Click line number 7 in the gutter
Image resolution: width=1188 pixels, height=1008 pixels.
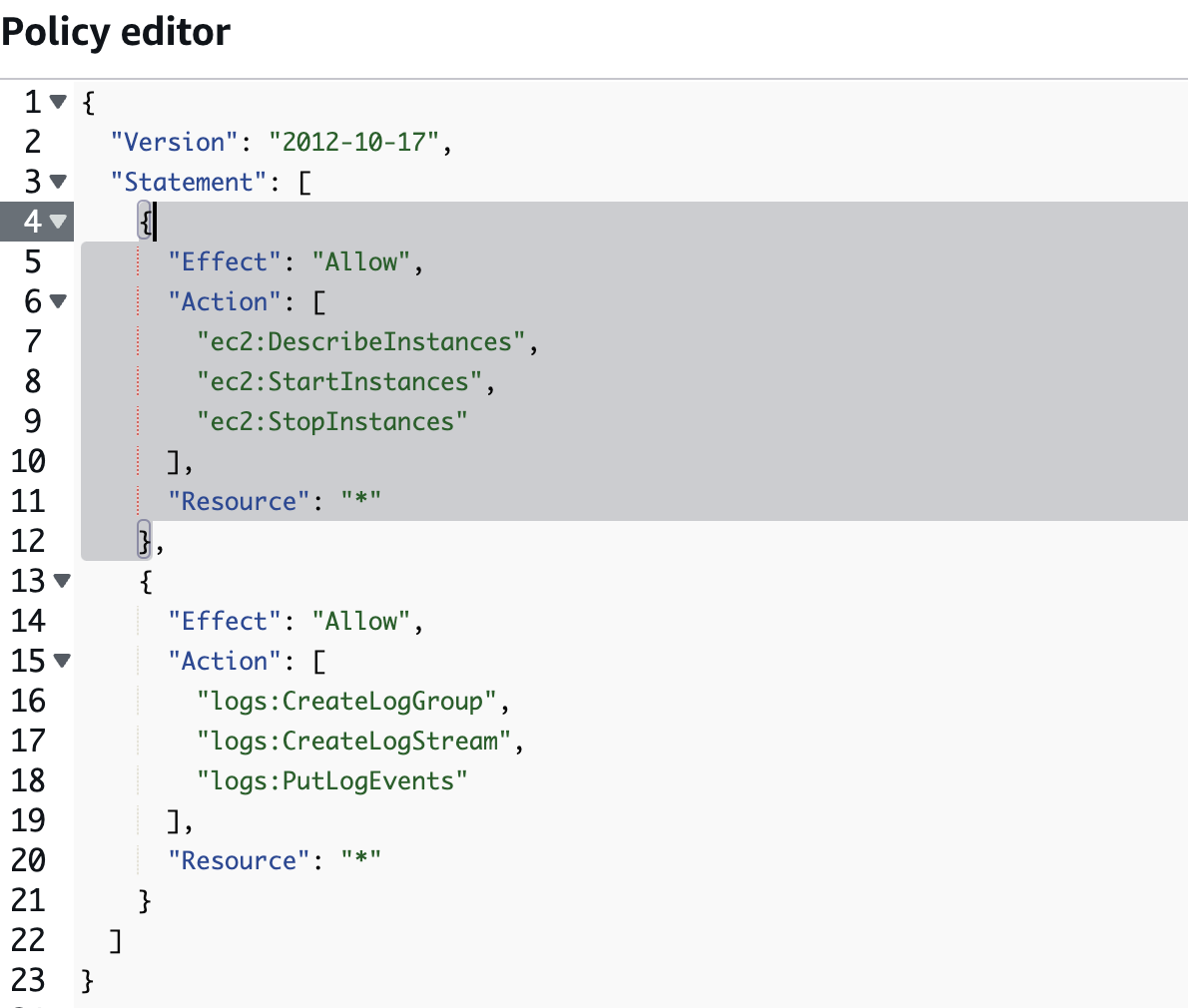[33, 341]
